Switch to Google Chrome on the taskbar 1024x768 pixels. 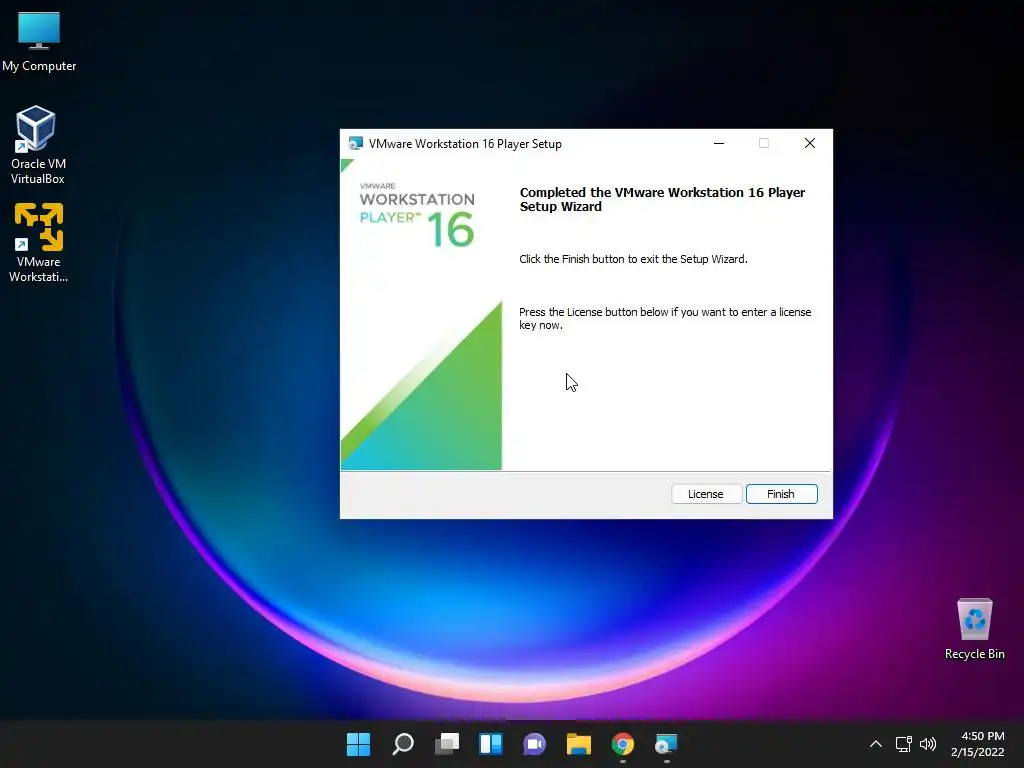point(622,744)
